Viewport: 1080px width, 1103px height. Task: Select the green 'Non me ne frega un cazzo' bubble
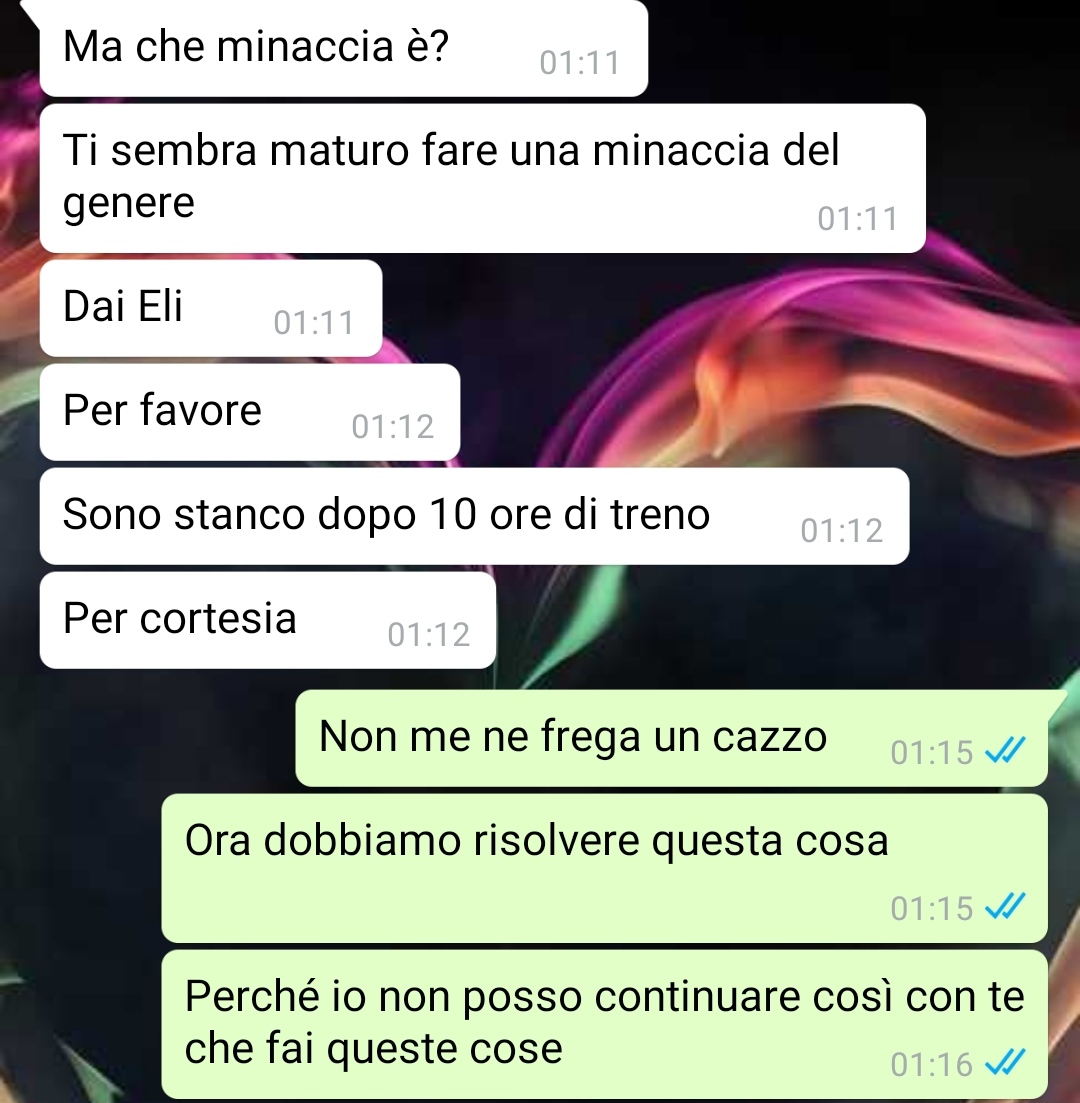click(x=671, y=738)
